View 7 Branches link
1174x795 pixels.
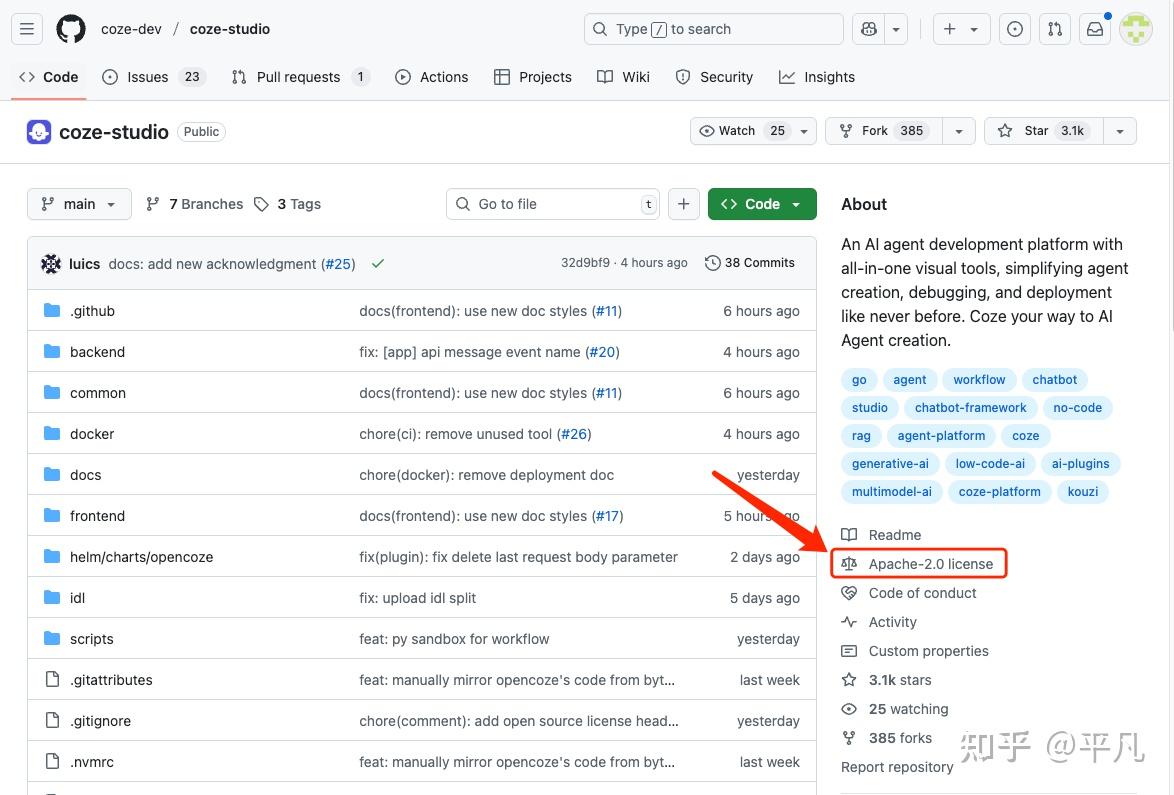(195, 204)
